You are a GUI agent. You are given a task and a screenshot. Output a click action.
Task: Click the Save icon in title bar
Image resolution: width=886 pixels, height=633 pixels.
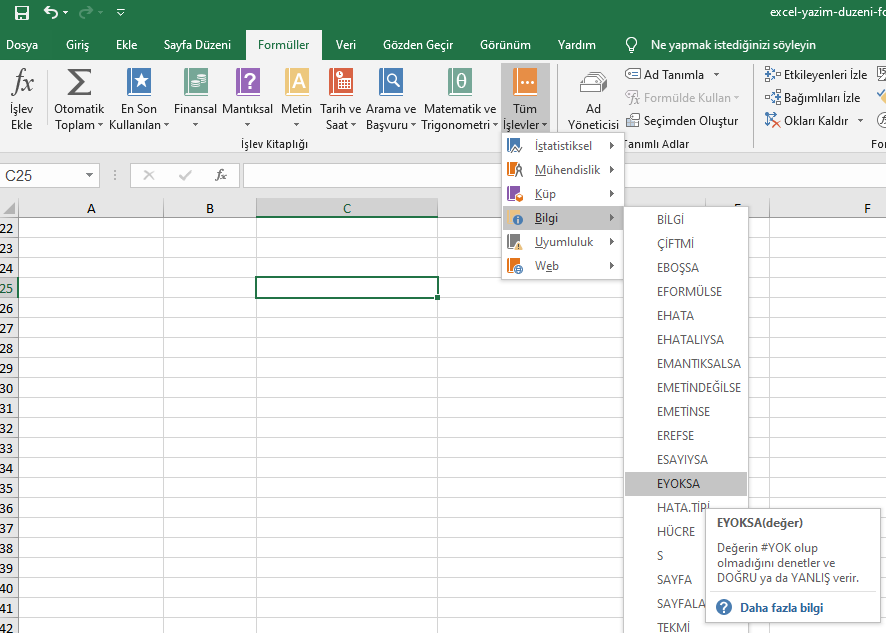click(22, 14)
